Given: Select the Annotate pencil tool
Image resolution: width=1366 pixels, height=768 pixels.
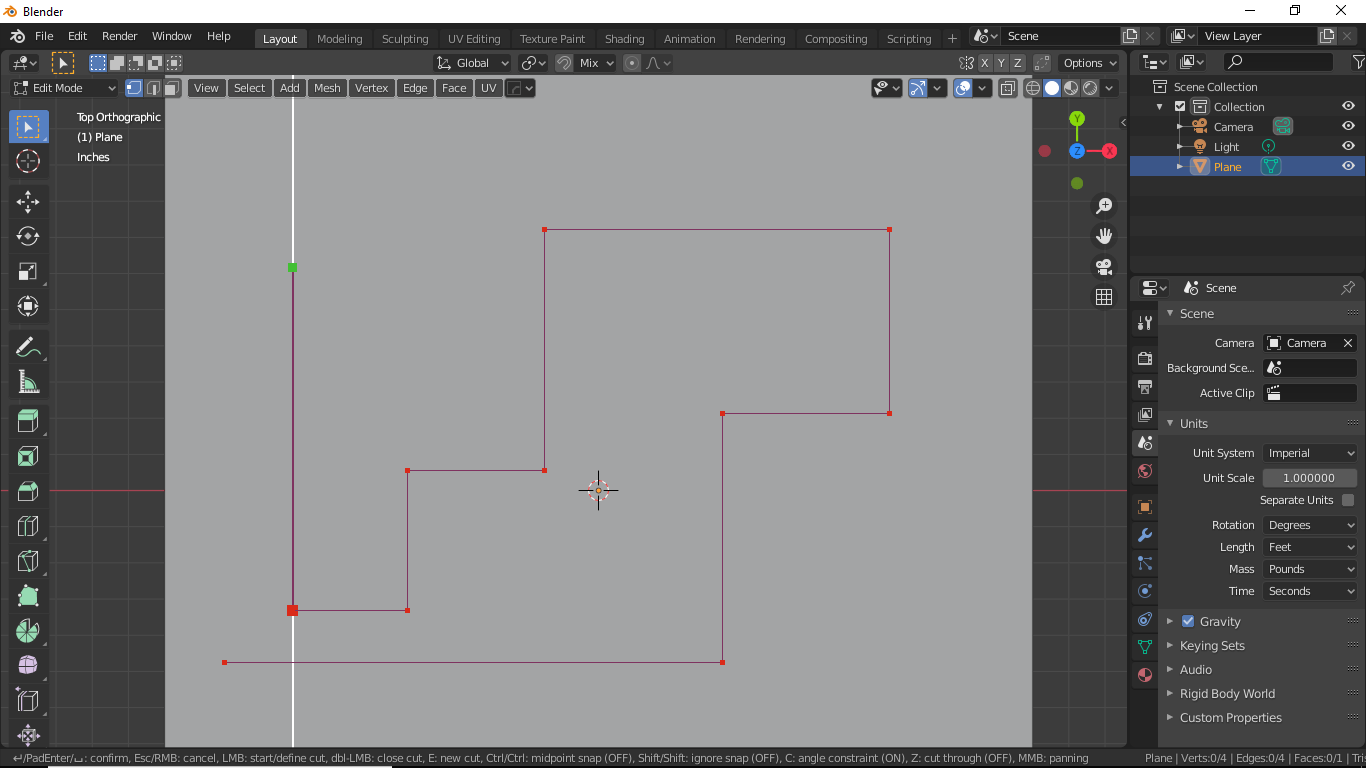Looking at the screenshot, I should coord(28,347).
